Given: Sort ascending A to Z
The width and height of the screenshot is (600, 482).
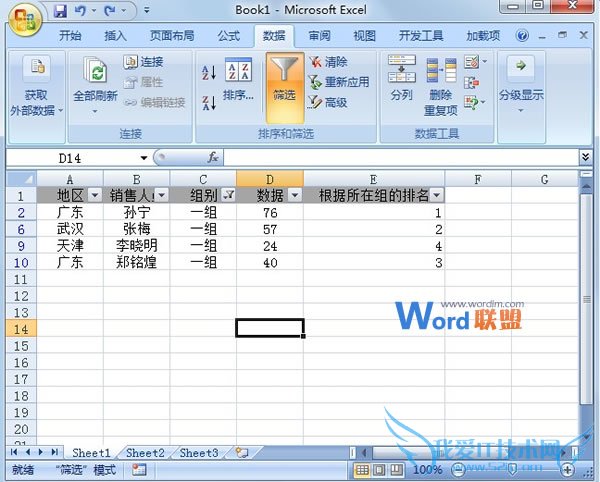Looking at the screenshot, I should [x=209, y=72].
